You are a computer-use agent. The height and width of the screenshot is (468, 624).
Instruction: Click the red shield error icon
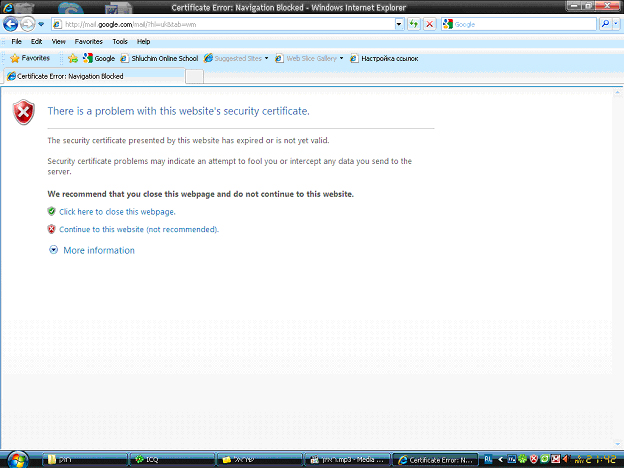pos(24,112)
